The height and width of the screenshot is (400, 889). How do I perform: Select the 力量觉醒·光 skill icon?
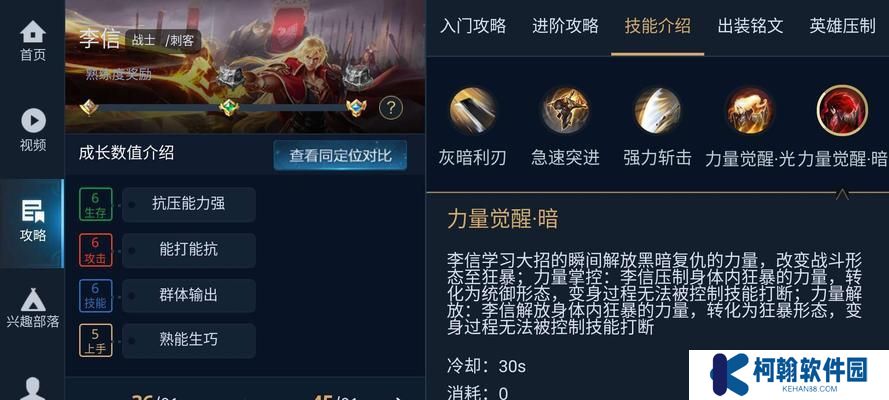(750, 110)
